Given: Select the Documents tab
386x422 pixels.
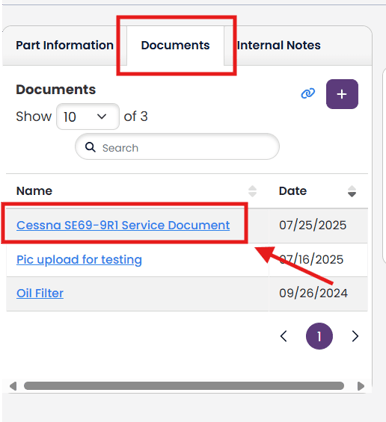Looking at the screenshot, I should coord(175,45).
